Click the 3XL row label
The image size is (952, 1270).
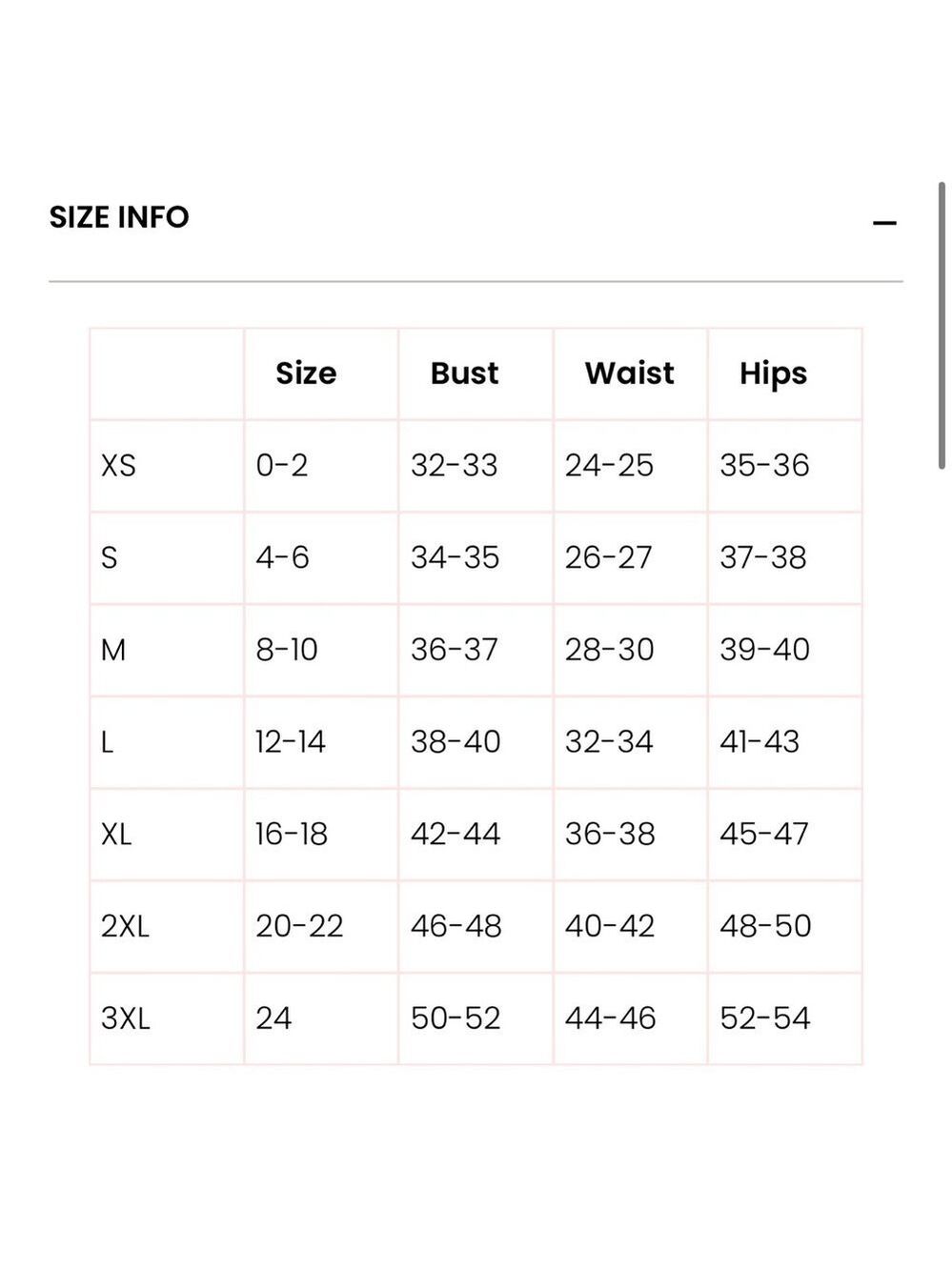click(125, 1018)
